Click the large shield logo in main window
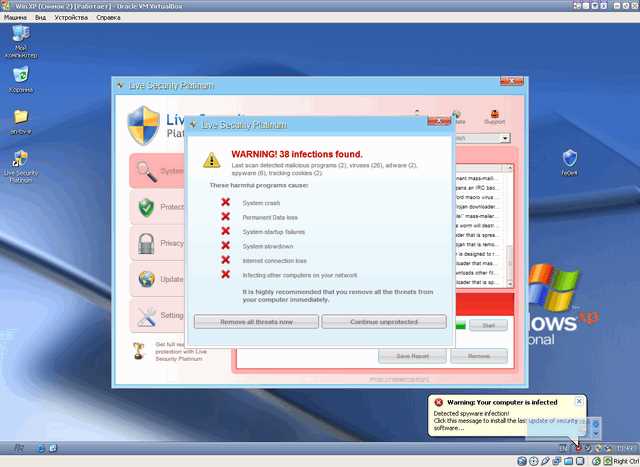The height and width of the screenshot is (467, 640). (x=143, y=125)
